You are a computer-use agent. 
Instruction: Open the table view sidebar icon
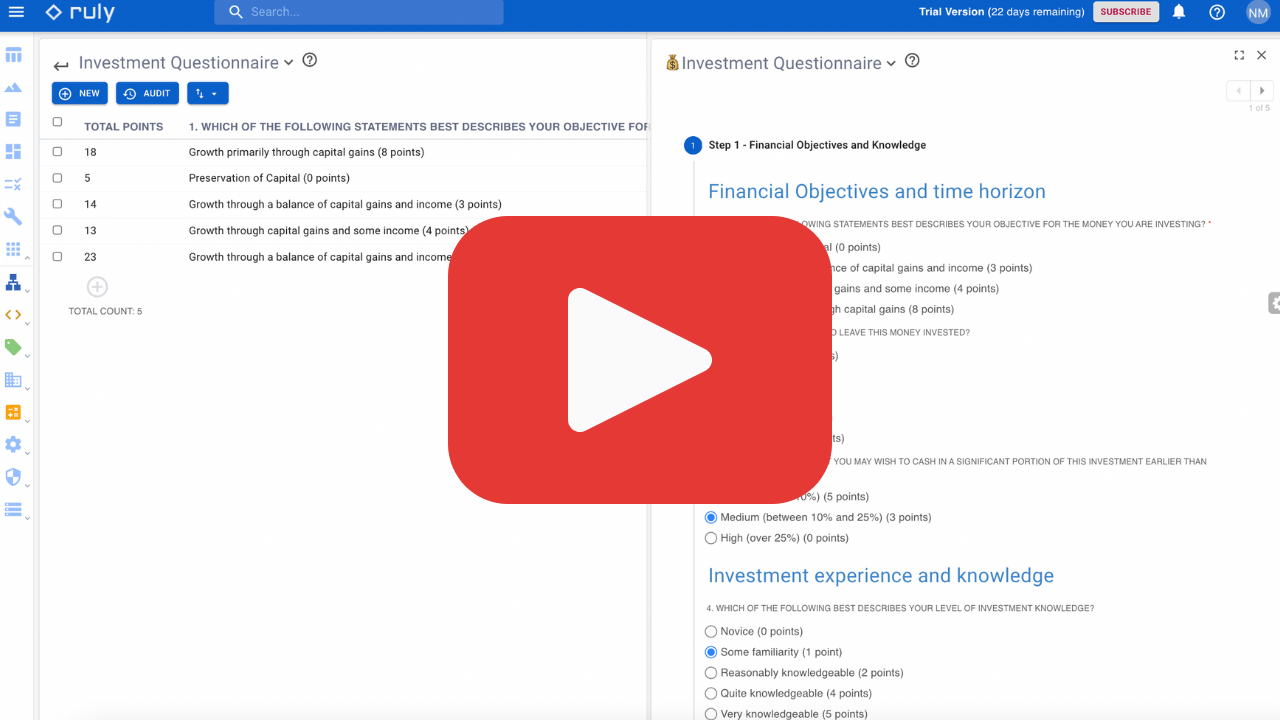(13, 55)
